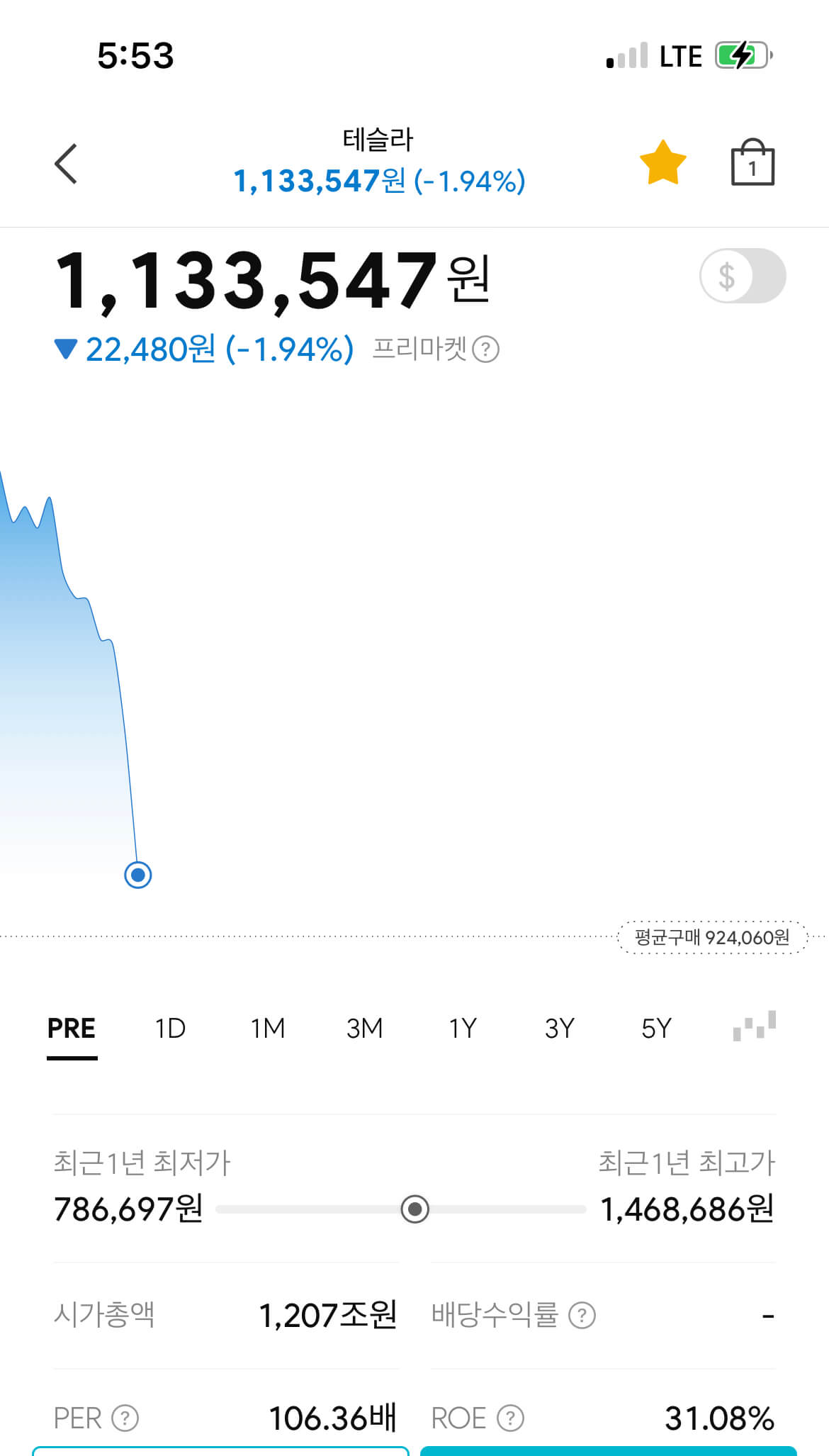Select the PRE chart period tab
829x1456 pixels.
[72, 1028]
